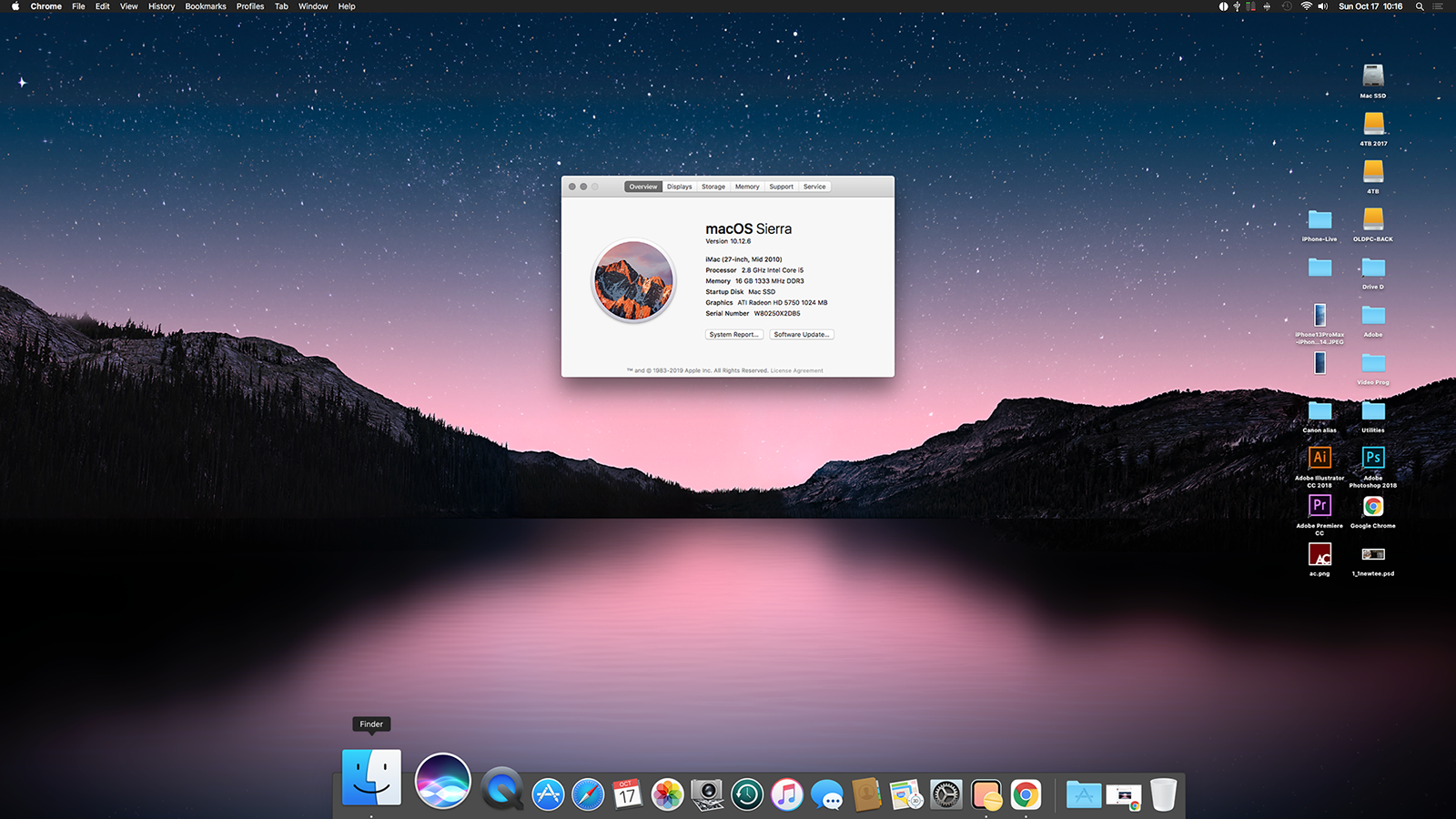
Task: Open System Preferences gear in Dock
Action: click(x=946, y=794)
